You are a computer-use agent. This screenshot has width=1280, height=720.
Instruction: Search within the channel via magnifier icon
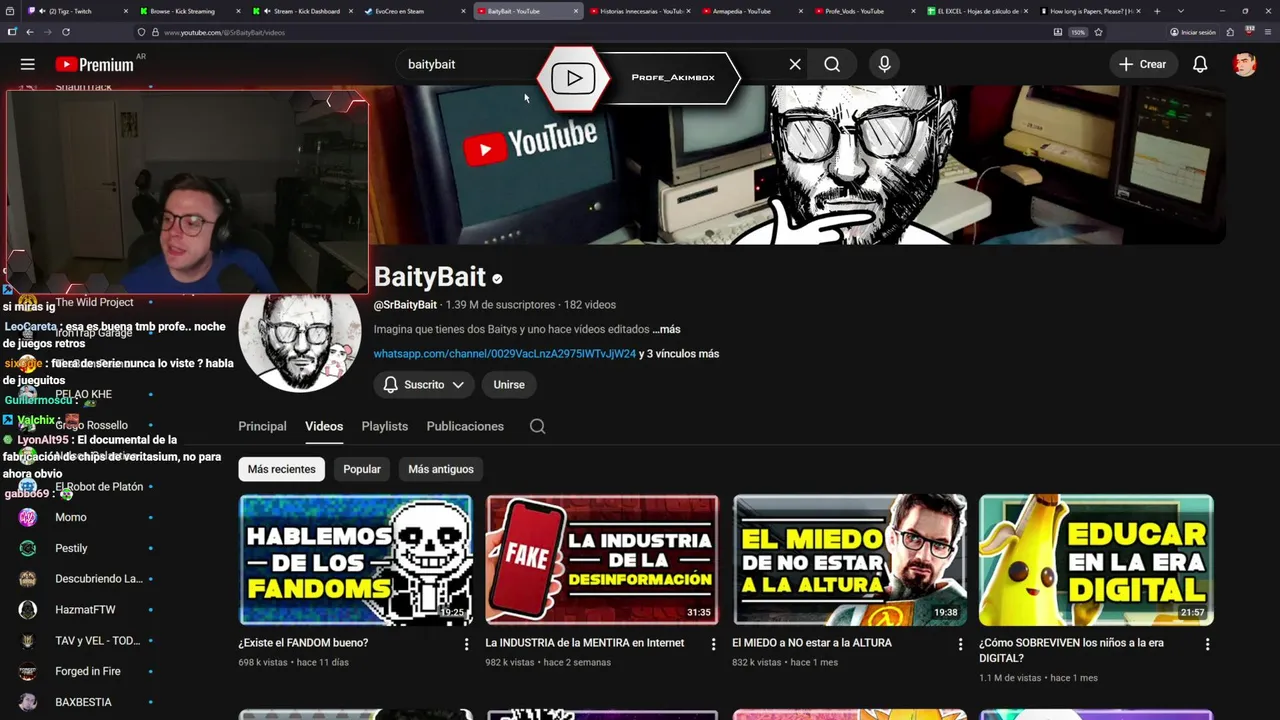point(537,426)
